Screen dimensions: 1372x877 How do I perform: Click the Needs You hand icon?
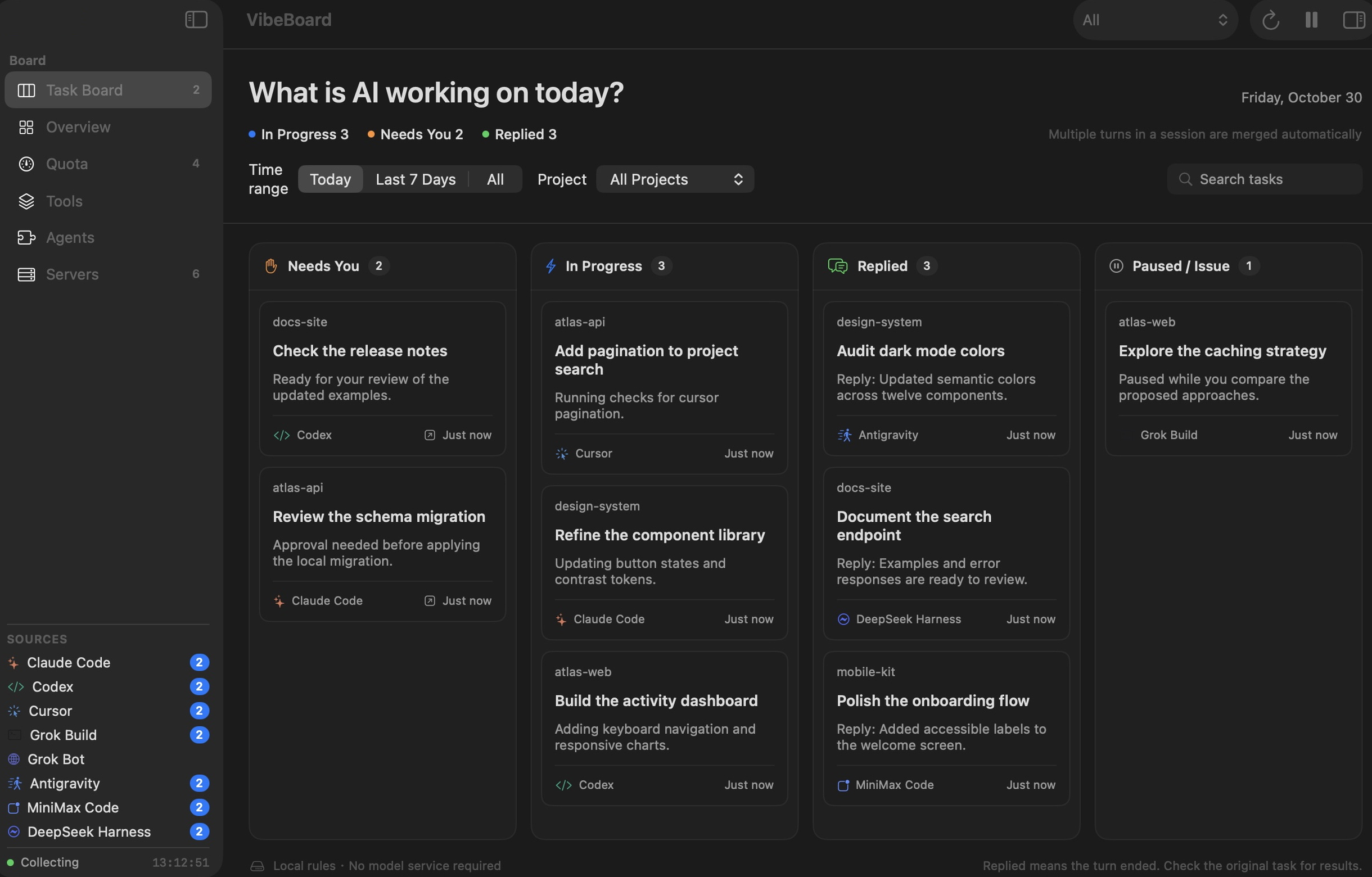tap(271, 266)
